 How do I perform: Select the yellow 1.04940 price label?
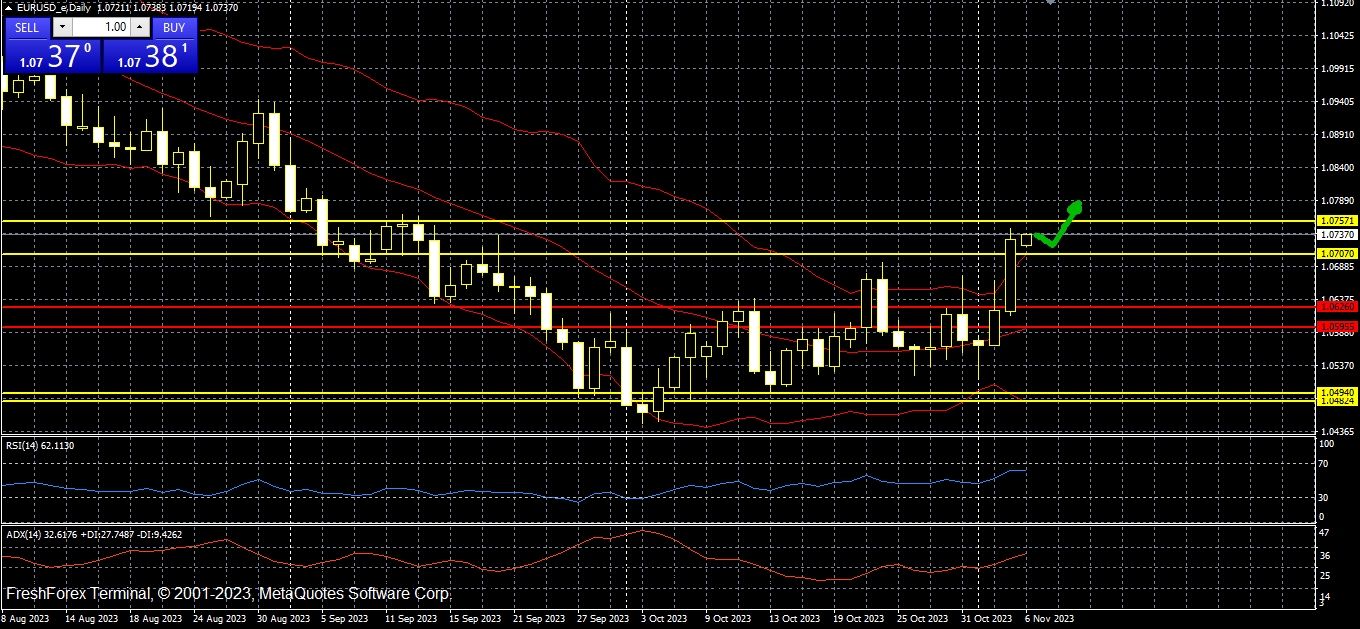tap(1336, 392)
